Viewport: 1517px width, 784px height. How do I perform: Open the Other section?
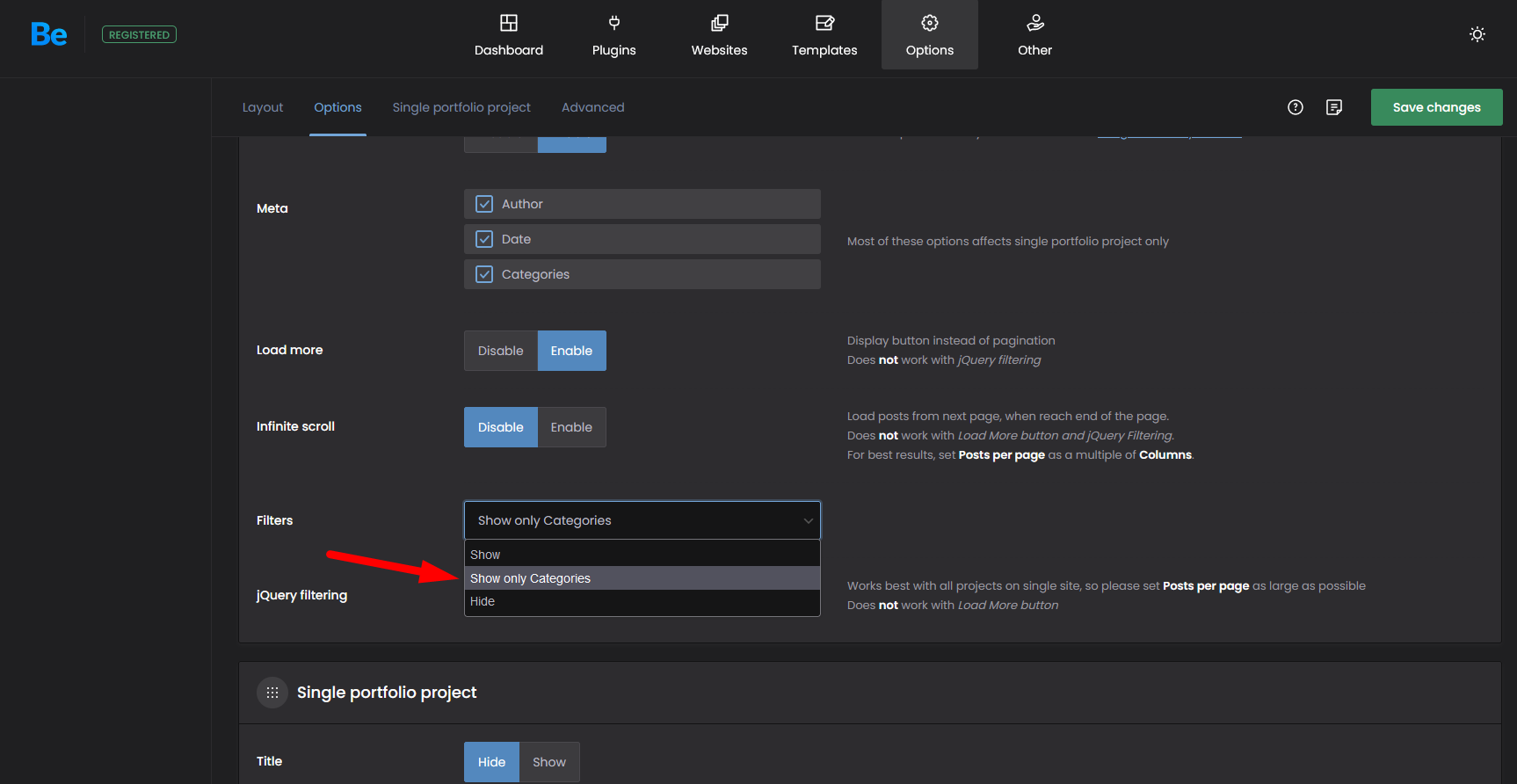1035,35
